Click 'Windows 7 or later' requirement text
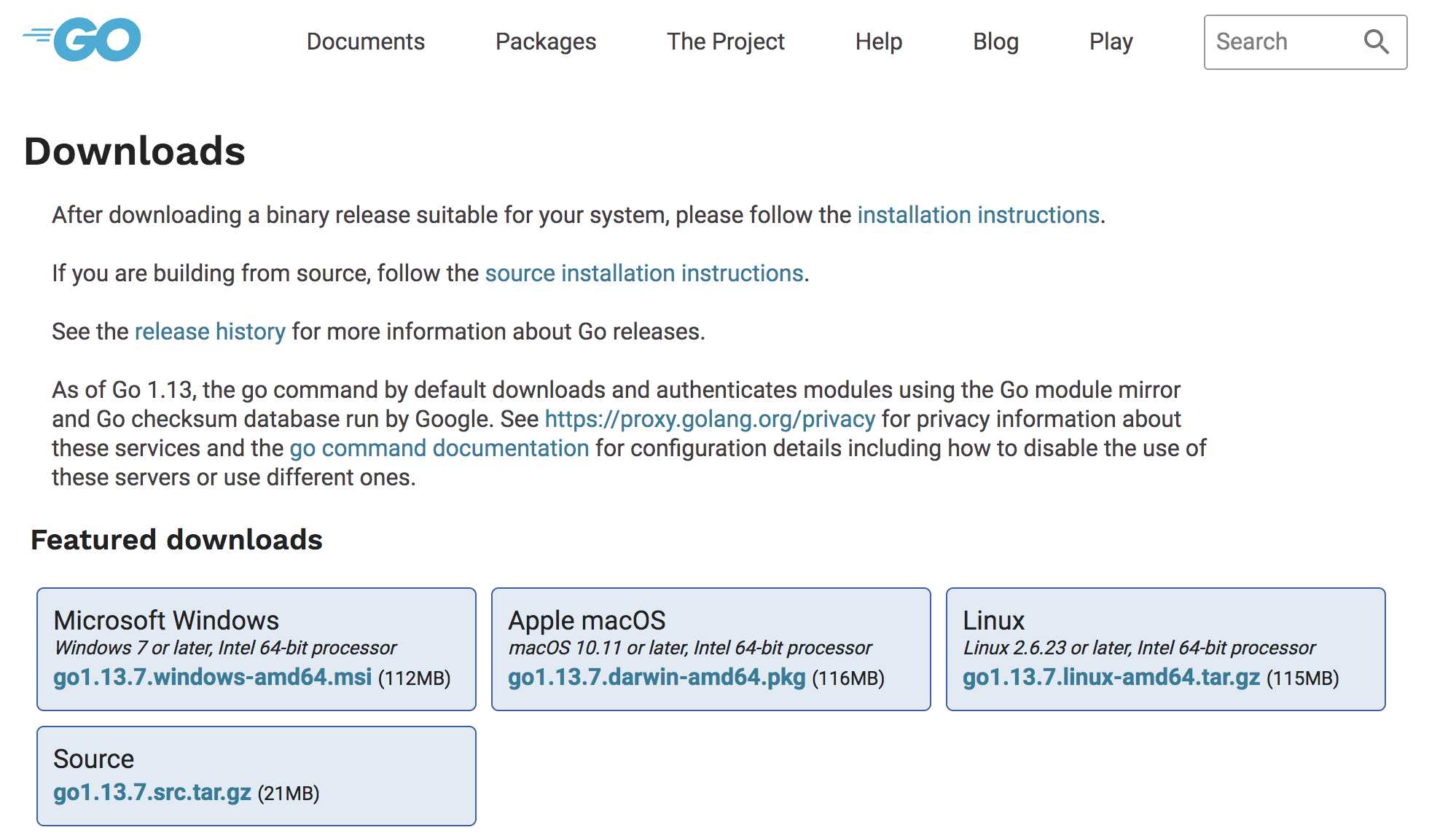Screen dimensions: 1456x838 coord(225,648)
